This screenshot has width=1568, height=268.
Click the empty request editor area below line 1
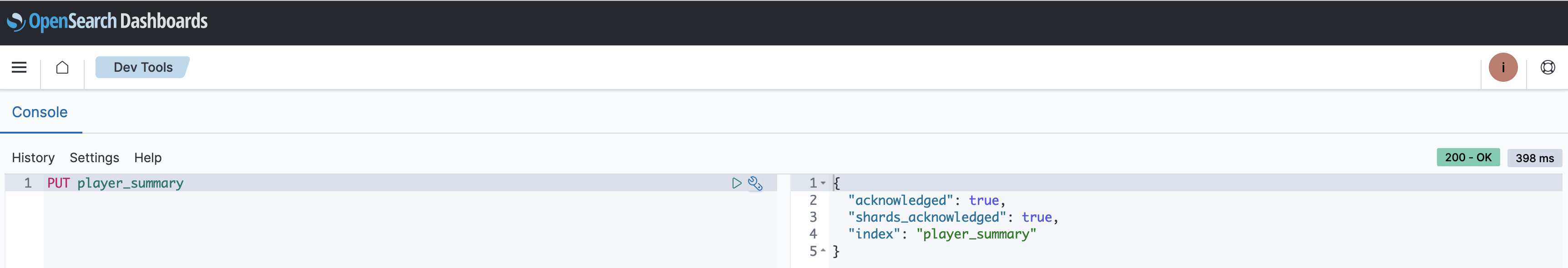(410, 230)
